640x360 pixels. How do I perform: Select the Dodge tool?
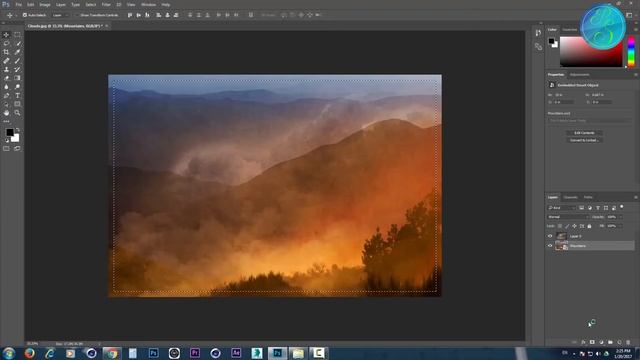click(17, 87)
